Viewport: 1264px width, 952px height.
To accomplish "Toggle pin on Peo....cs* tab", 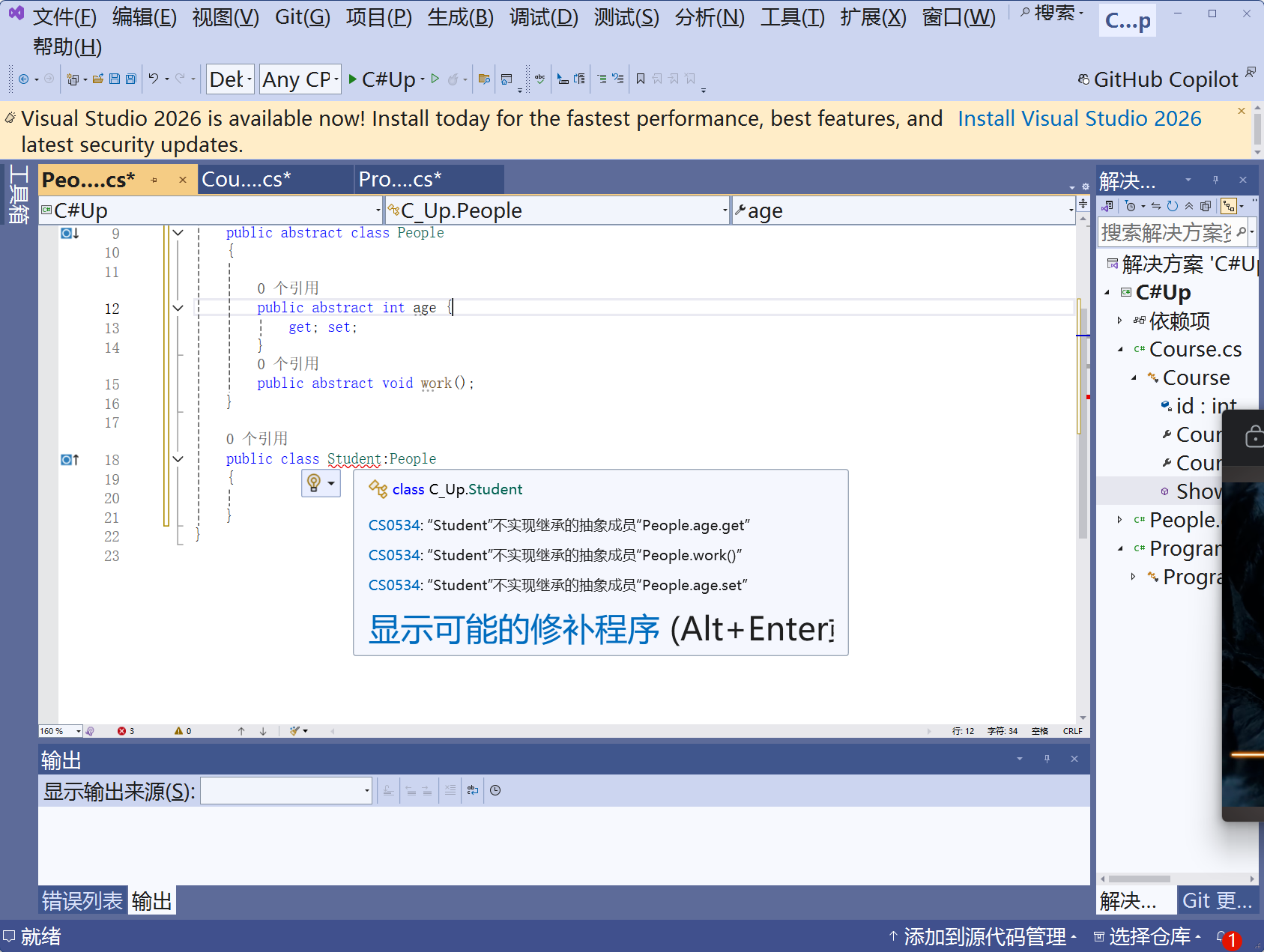I will pos(154,180).
